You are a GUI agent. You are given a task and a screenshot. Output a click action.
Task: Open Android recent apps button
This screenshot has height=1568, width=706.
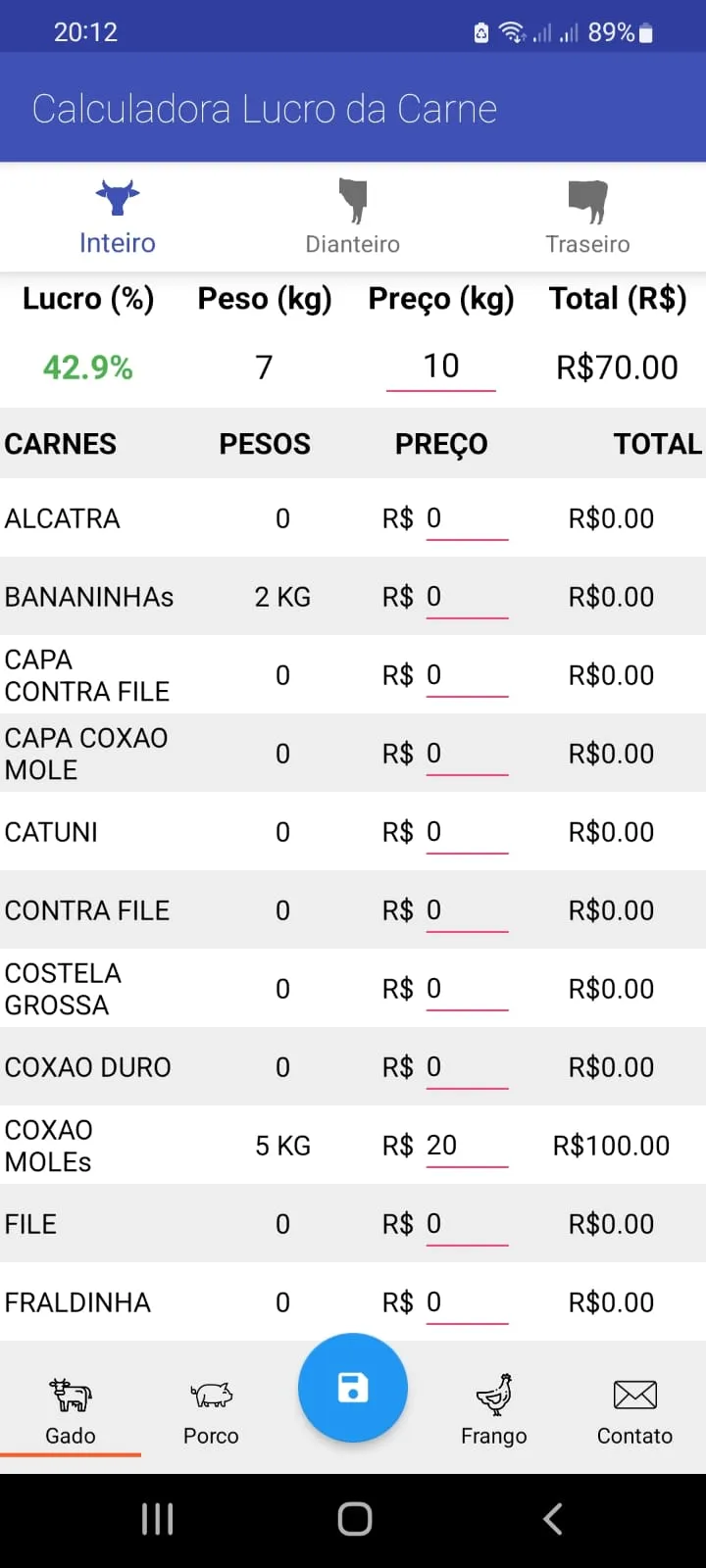point(157,1519)
